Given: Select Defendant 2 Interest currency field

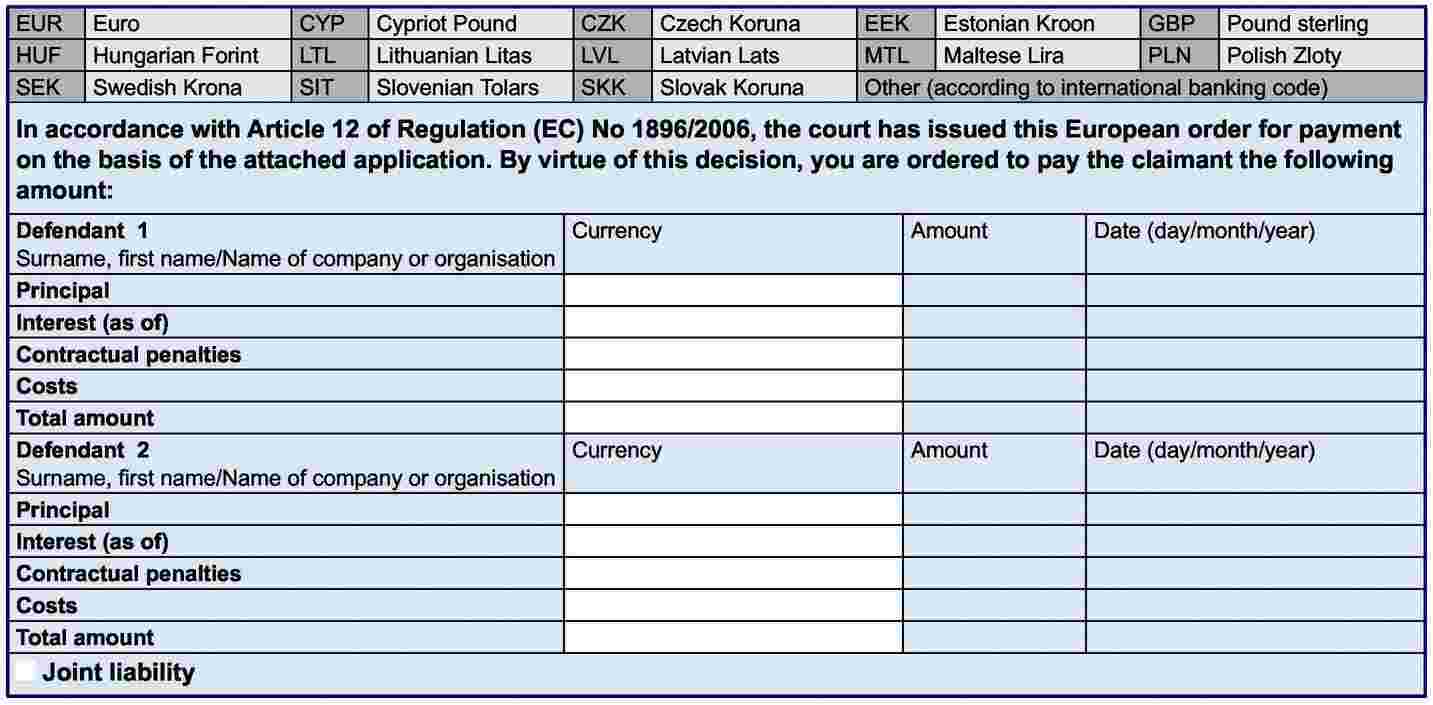Looking at the screenshot, I should tap(733, 542).
